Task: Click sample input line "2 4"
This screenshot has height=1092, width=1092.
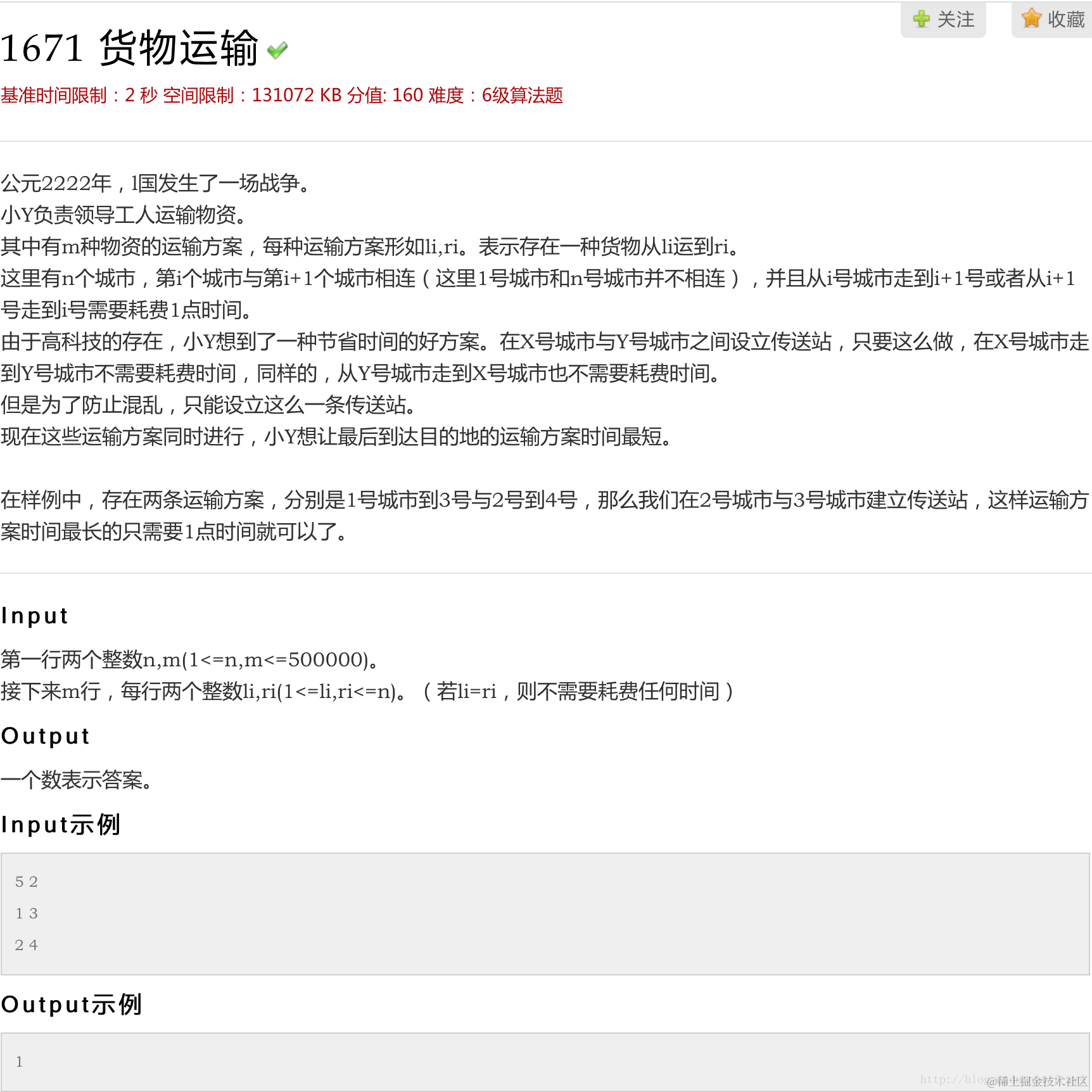Action: (x=27, y=945)
